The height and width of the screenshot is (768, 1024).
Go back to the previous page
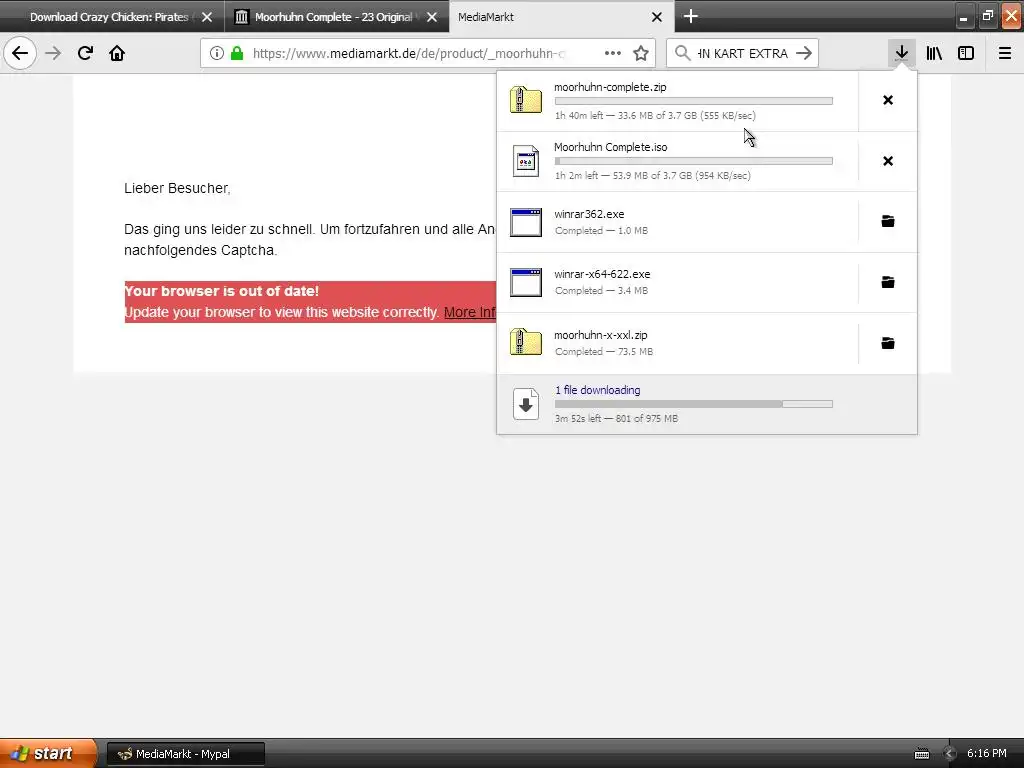pyautogui.click(x=20, y=53)
